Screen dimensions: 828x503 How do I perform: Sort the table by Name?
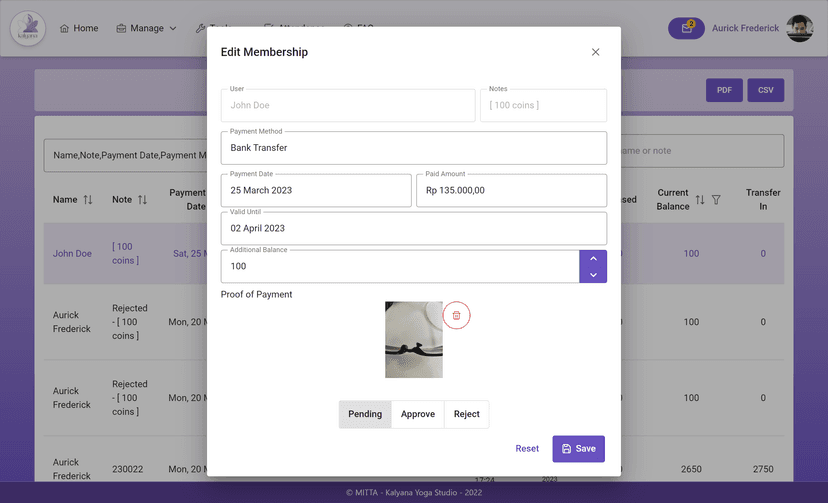(x=88, y=200)
